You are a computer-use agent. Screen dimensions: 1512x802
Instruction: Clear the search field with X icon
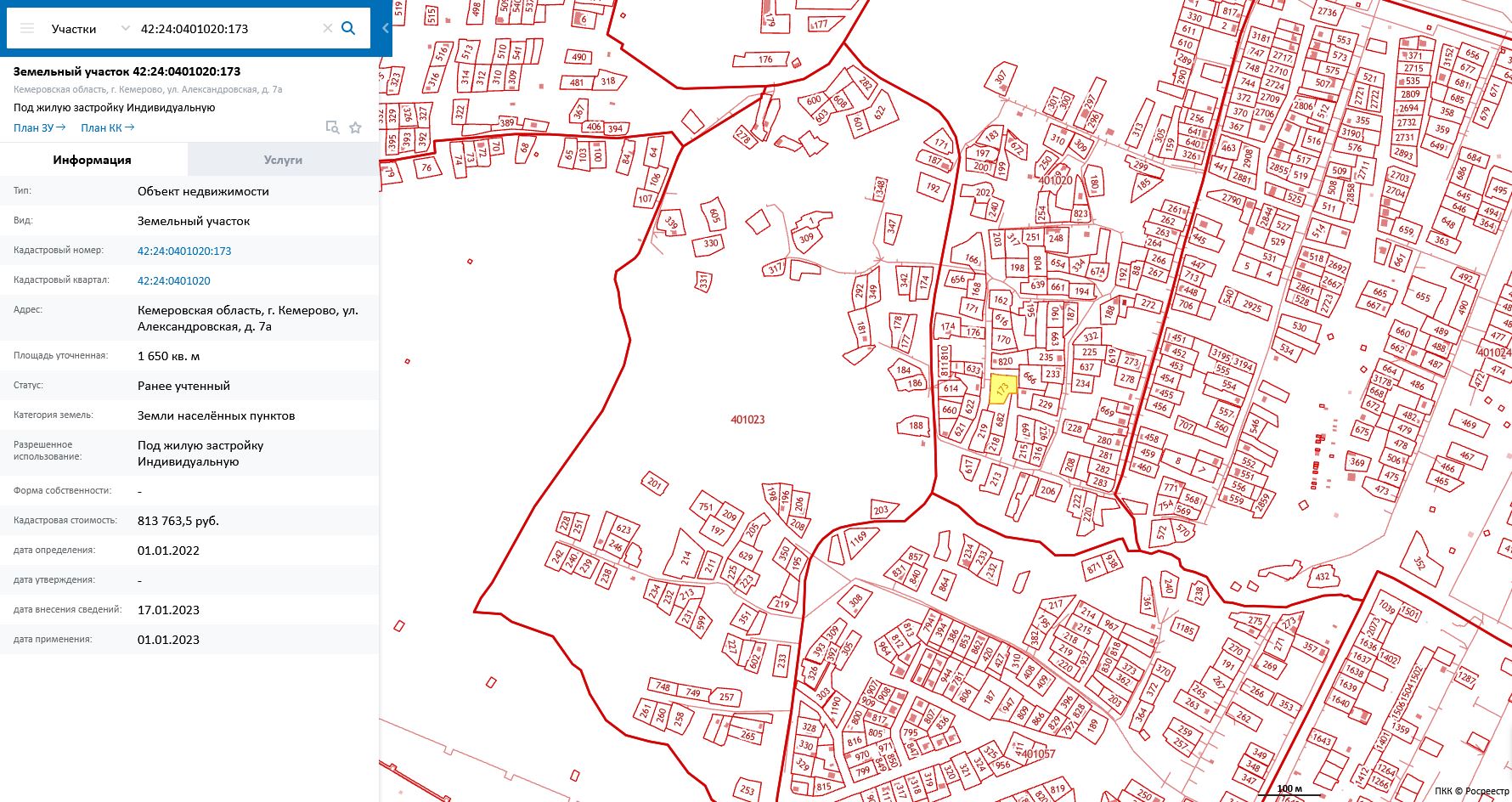point(327,29)
